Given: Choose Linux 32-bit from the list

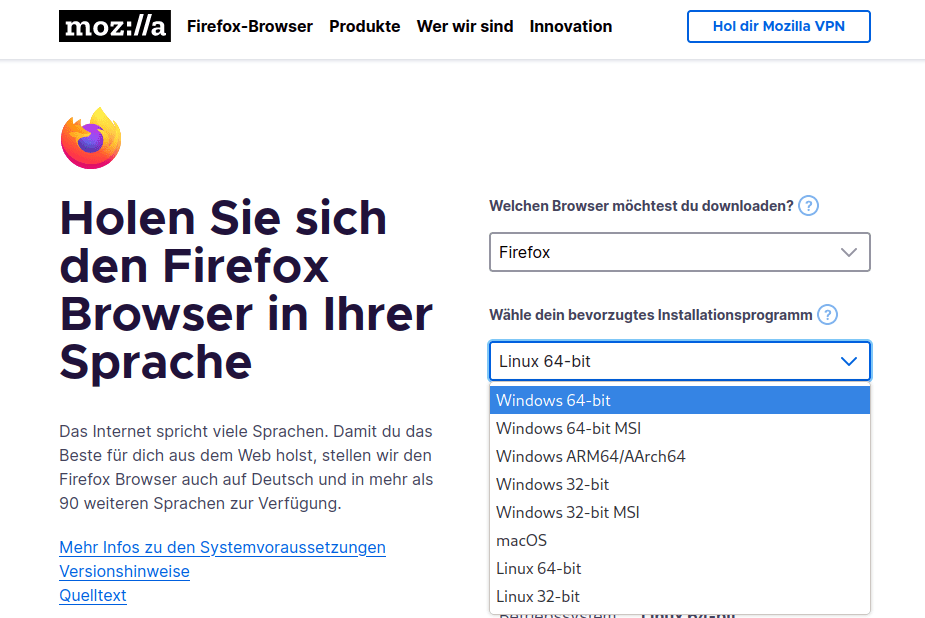Looking at the screenshot, I should coord(680,596).
